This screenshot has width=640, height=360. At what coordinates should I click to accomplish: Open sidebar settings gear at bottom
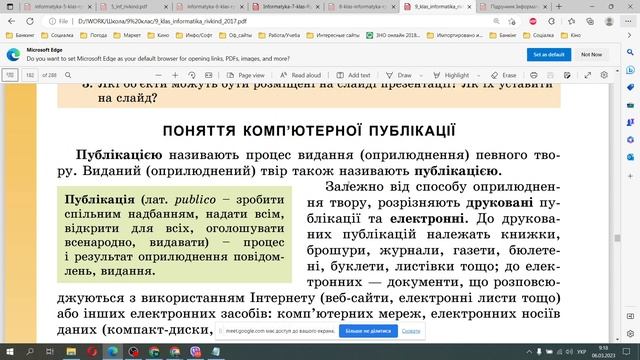[630, 333]
